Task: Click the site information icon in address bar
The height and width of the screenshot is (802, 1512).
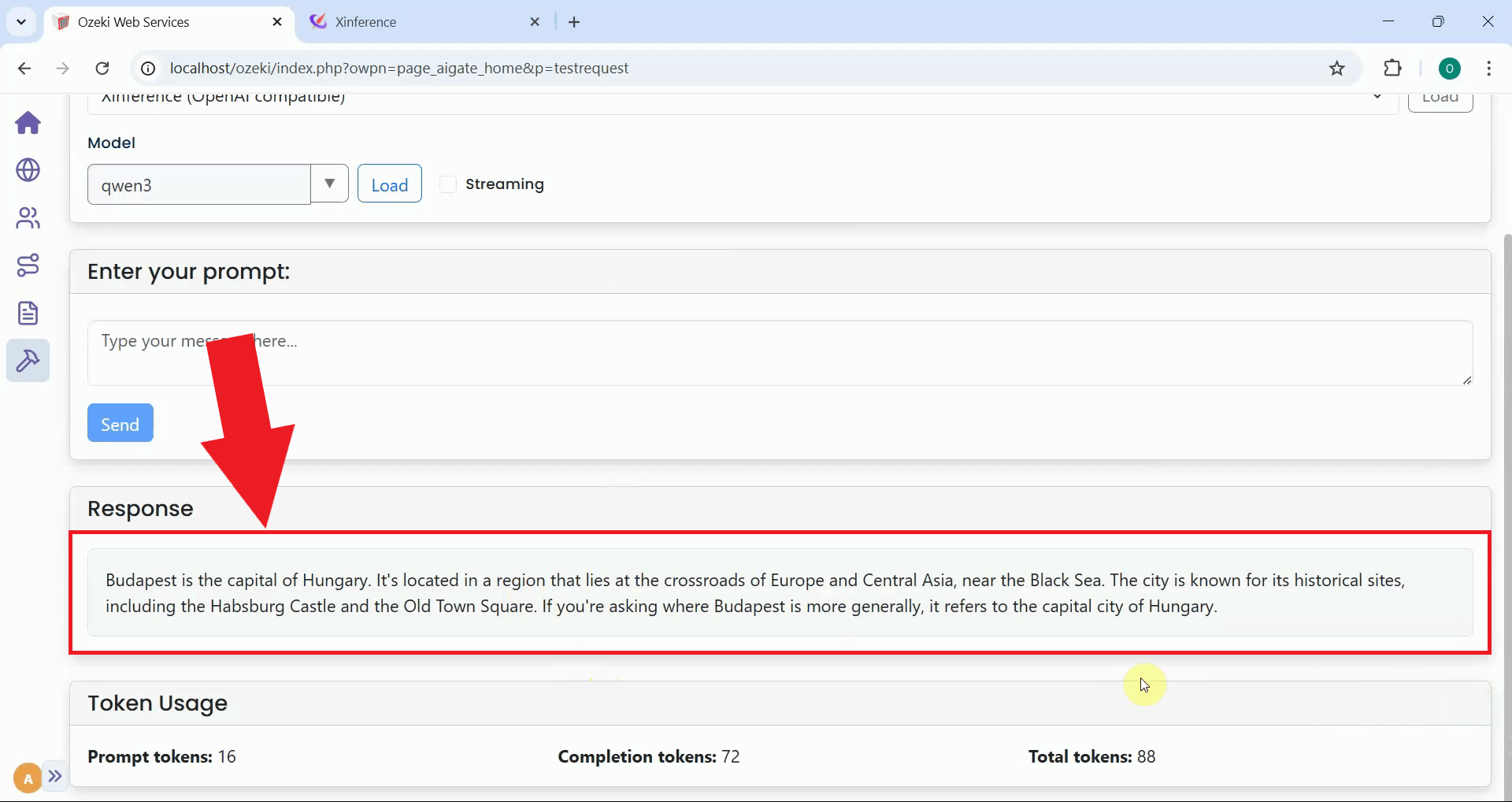Action: (x=146, y=68)
